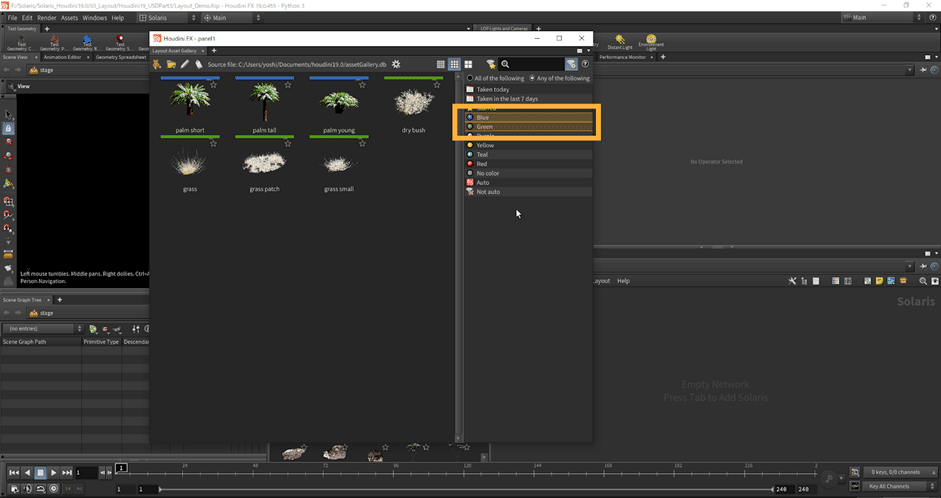
Task: Select the 'grass patch' asset thumbnail
Action: [264, 162]
